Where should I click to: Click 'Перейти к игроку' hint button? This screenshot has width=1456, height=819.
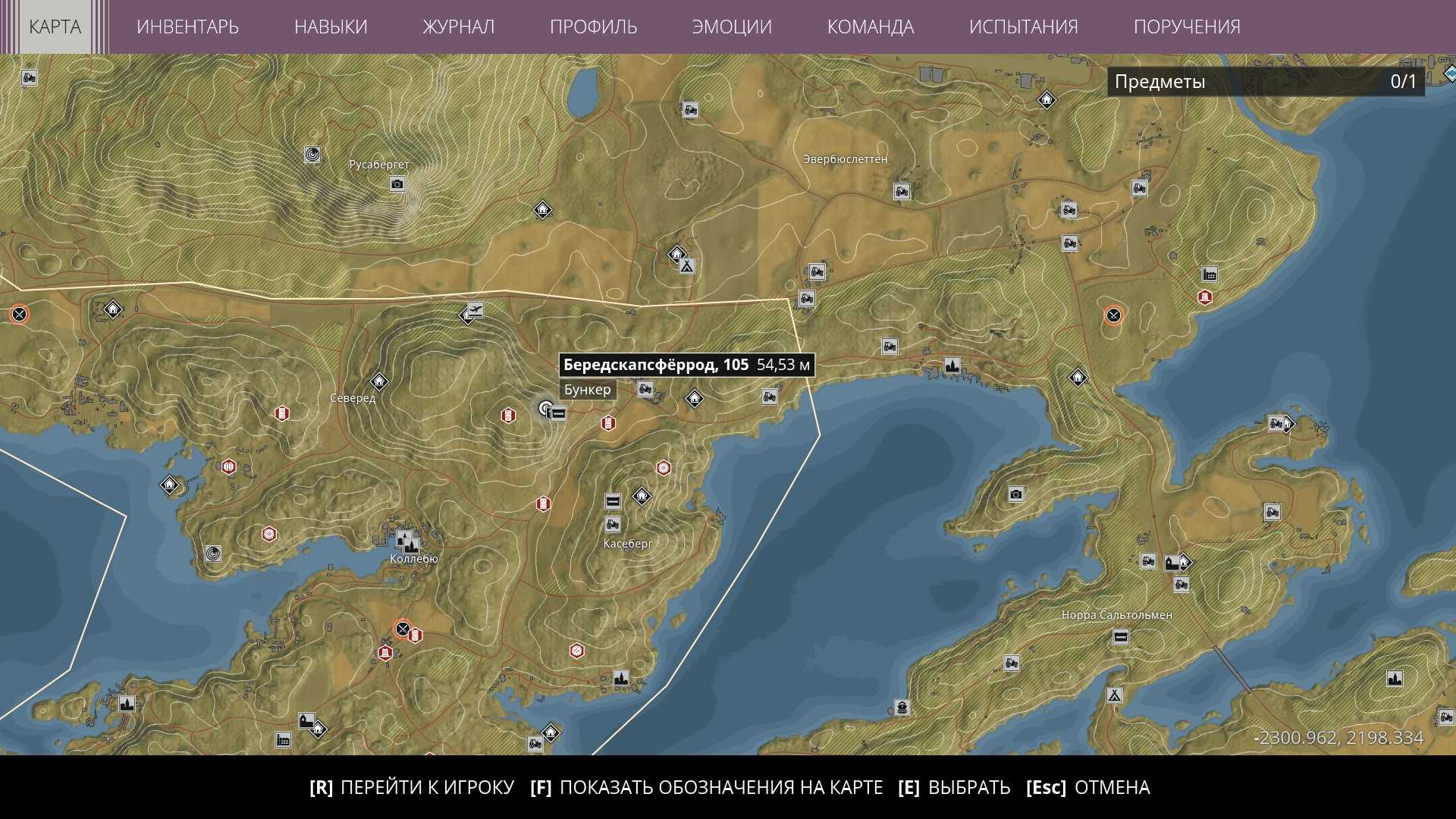tap(412, 787)
